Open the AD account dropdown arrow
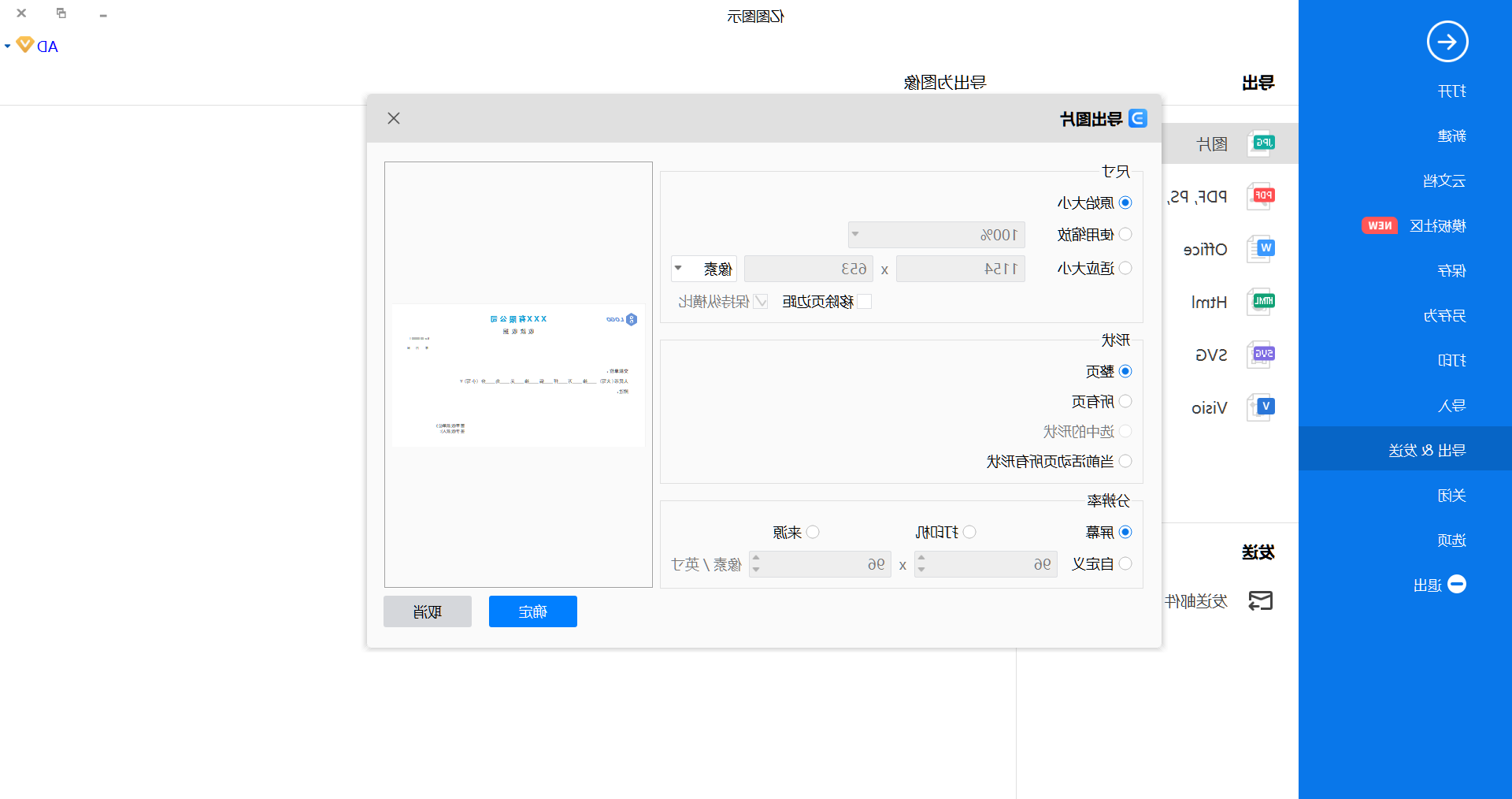Image resolution: width=1512 pixels, height=799 pixels. (x=7, y=46)
